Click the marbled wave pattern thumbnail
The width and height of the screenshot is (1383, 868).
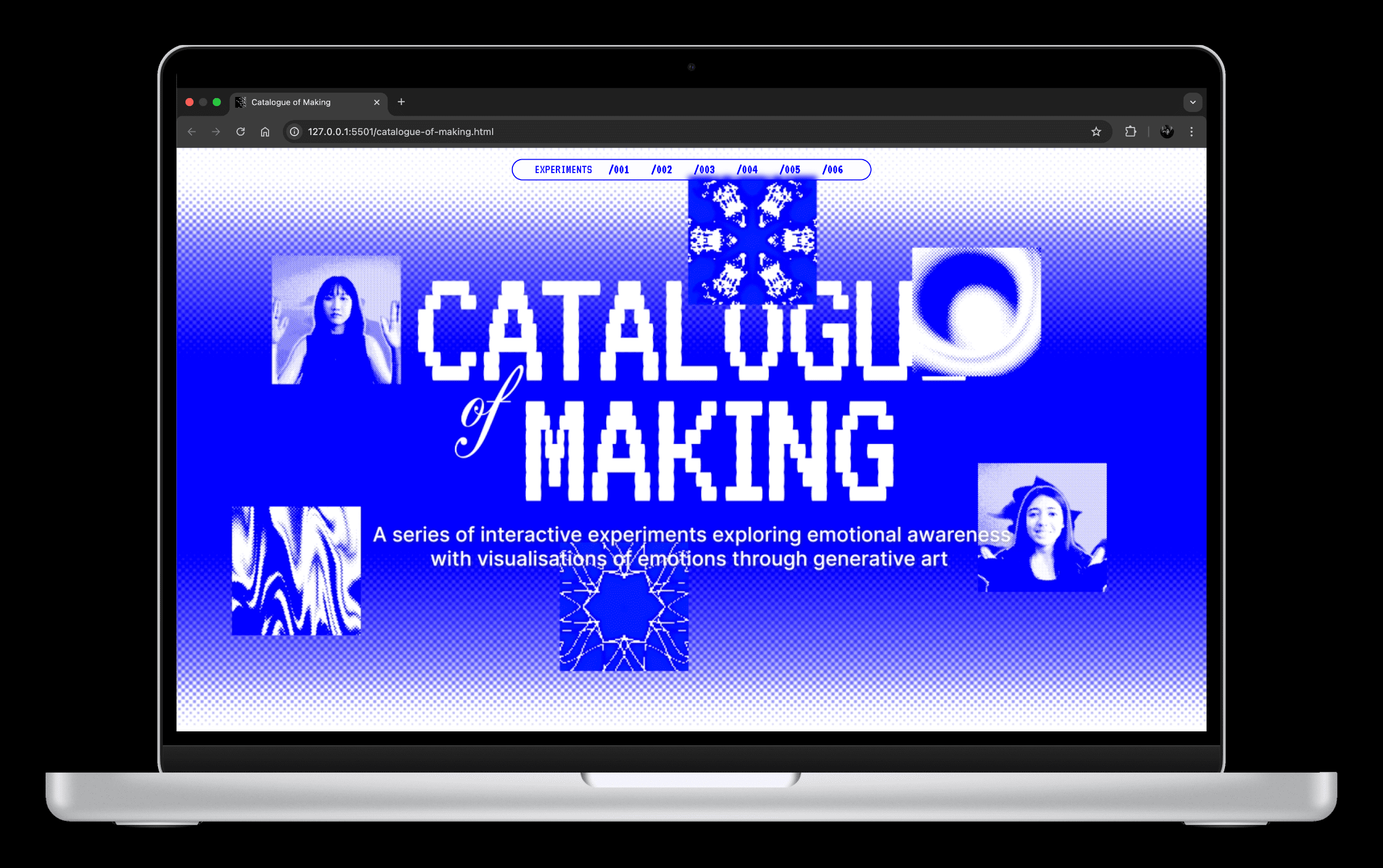click(296, 571)
